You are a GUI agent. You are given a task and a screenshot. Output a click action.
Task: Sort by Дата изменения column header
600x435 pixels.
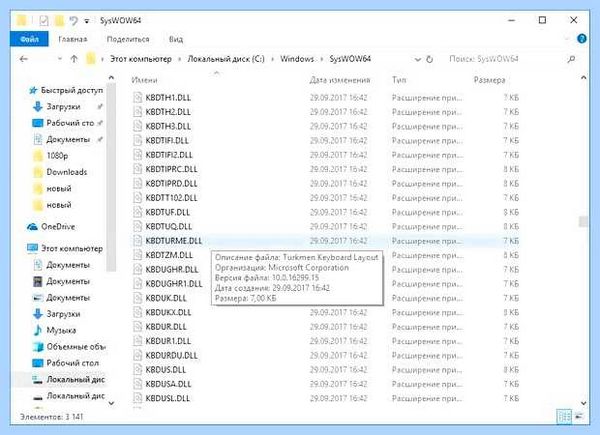340,80
